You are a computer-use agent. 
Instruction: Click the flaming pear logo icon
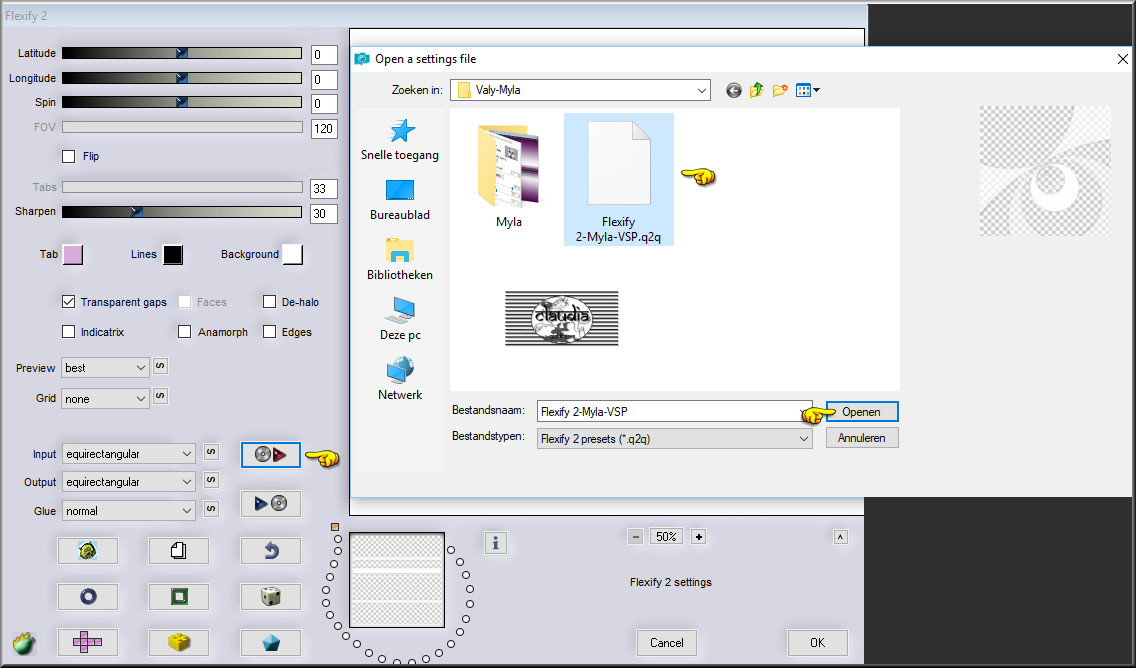tap(24, 643)
